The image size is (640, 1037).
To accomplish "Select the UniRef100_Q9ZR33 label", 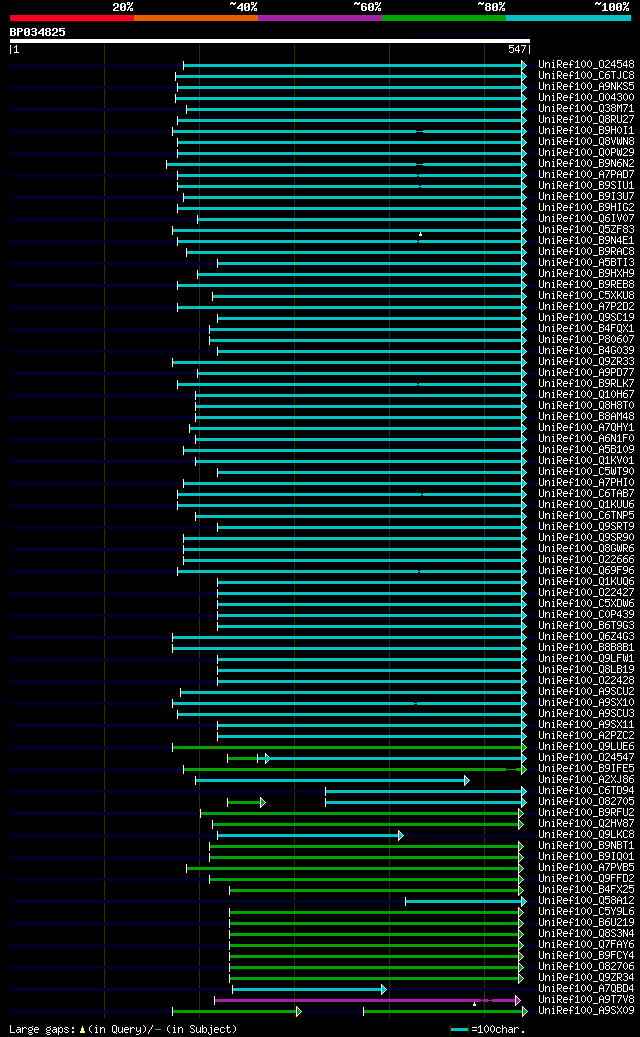I will [x=586, y=362].
